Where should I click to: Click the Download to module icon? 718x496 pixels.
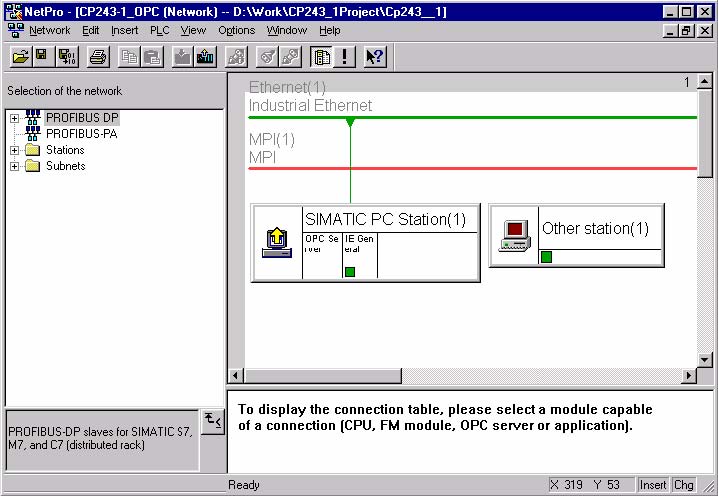(183, 57)
